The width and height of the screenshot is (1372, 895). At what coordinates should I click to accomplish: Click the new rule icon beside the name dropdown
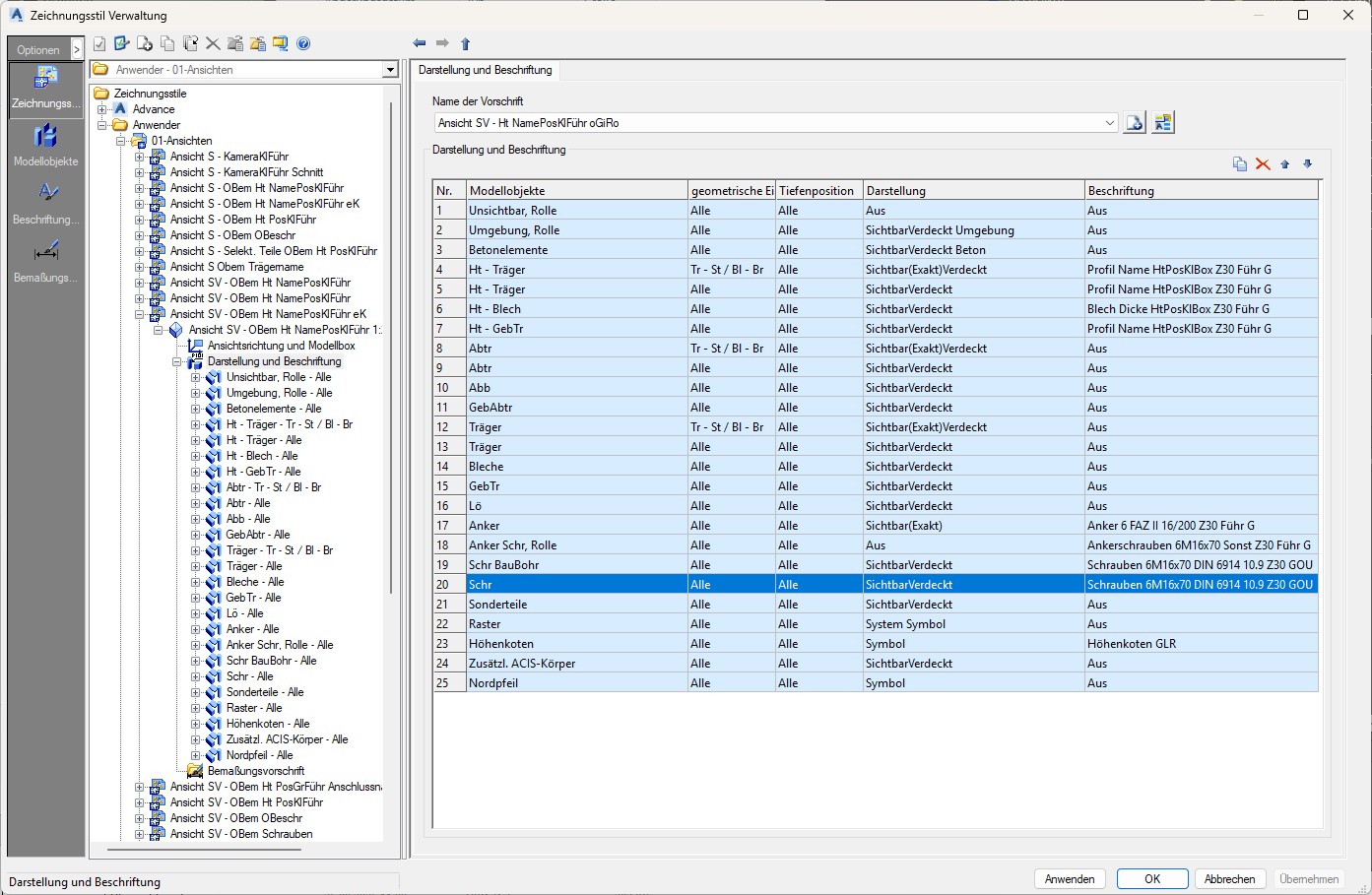(1135, 123)
